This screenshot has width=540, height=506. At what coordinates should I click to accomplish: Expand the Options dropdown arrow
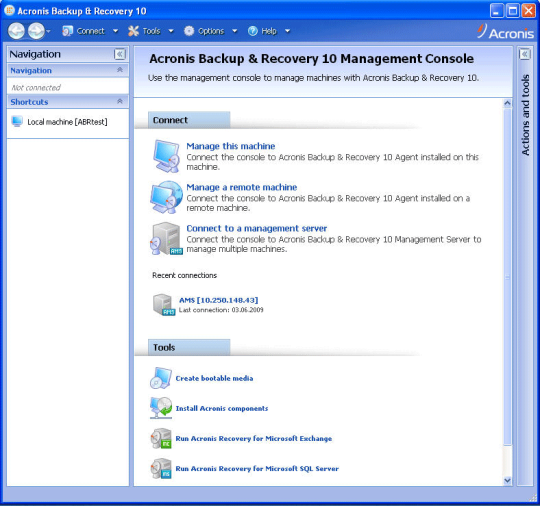point(235,31)
